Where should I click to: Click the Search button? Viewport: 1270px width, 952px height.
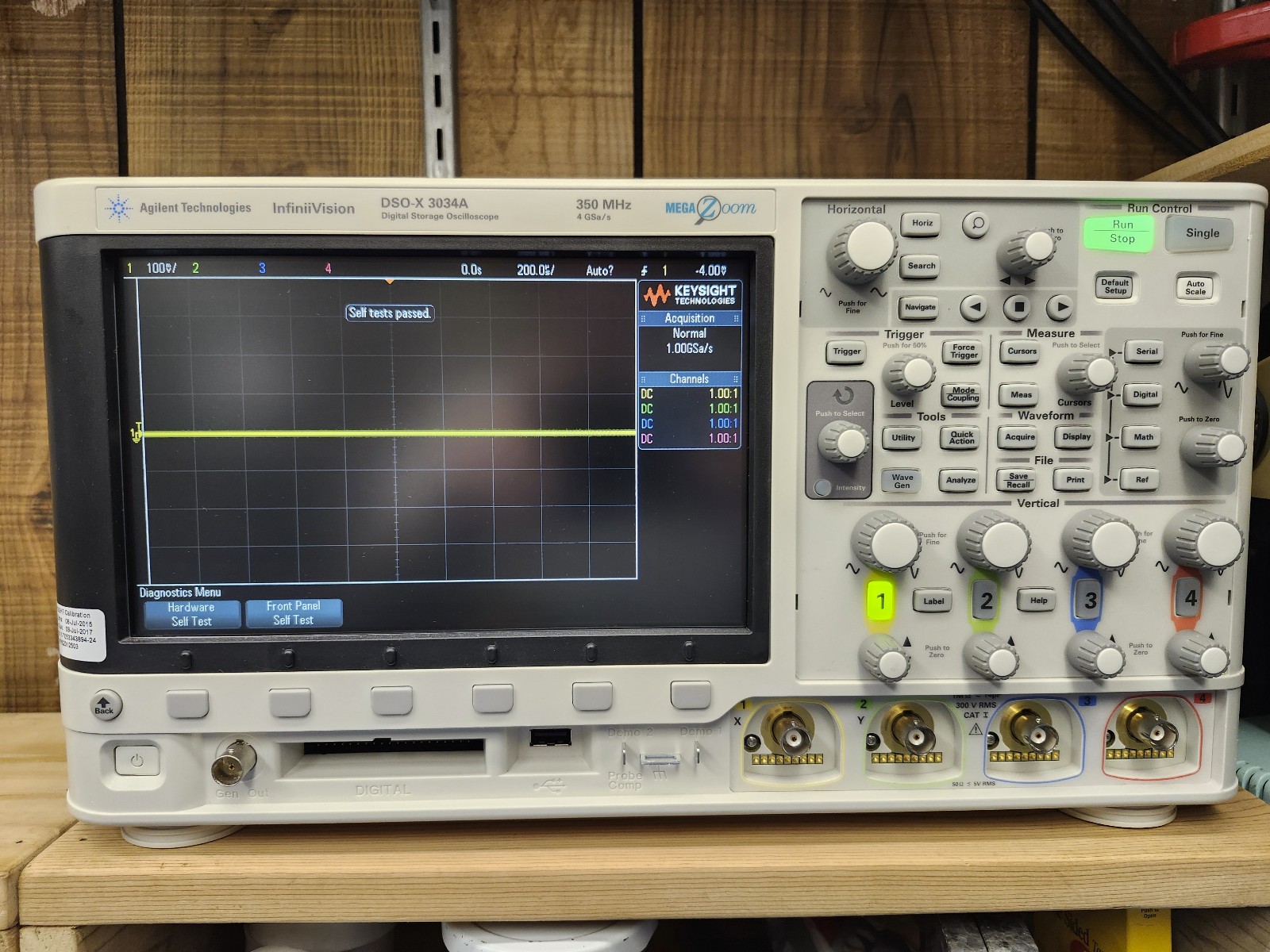click(x=921, y=267)
